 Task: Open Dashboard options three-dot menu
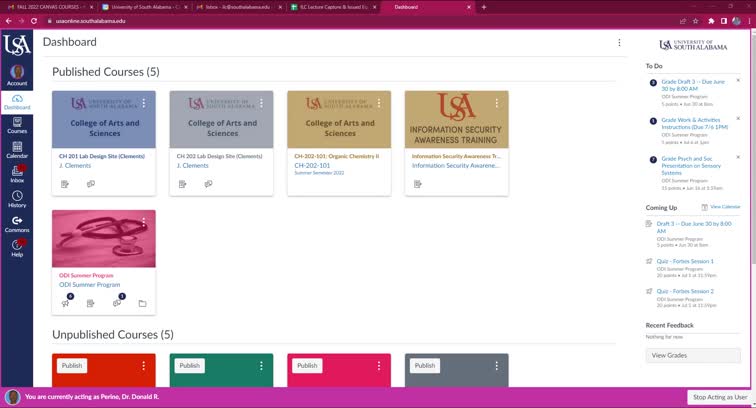pos(619,43)
